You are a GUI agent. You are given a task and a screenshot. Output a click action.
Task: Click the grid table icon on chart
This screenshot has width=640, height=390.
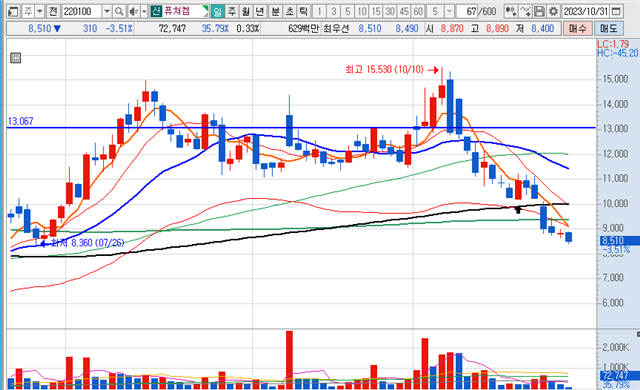(16, 58)
